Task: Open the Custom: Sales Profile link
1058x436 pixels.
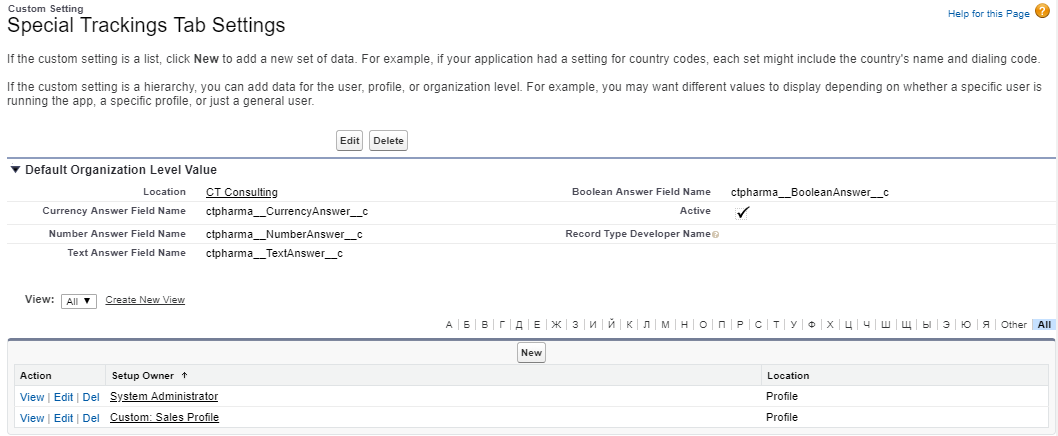Action: point(164,417)
